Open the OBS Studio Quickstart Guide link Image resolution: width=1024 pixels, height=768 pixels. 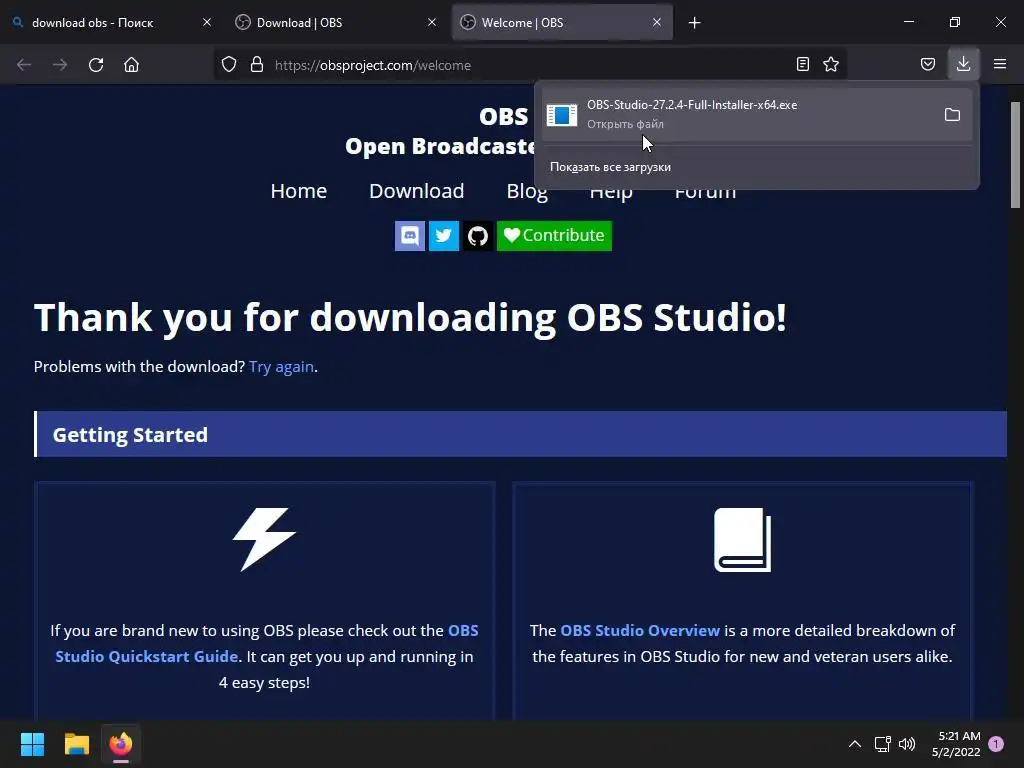[x=266, y=643]
